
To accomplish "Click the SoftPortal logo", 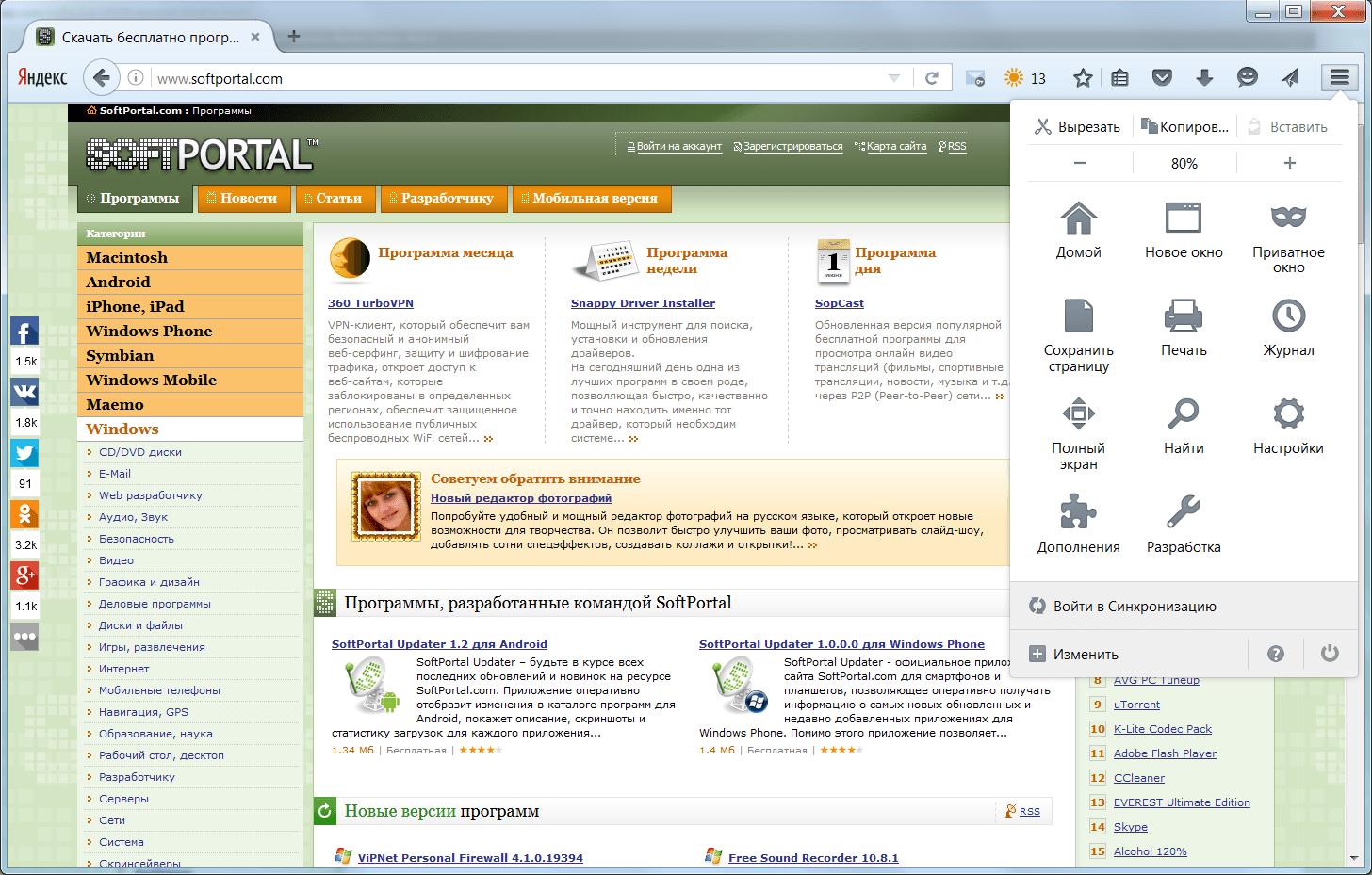I will 203,154.
